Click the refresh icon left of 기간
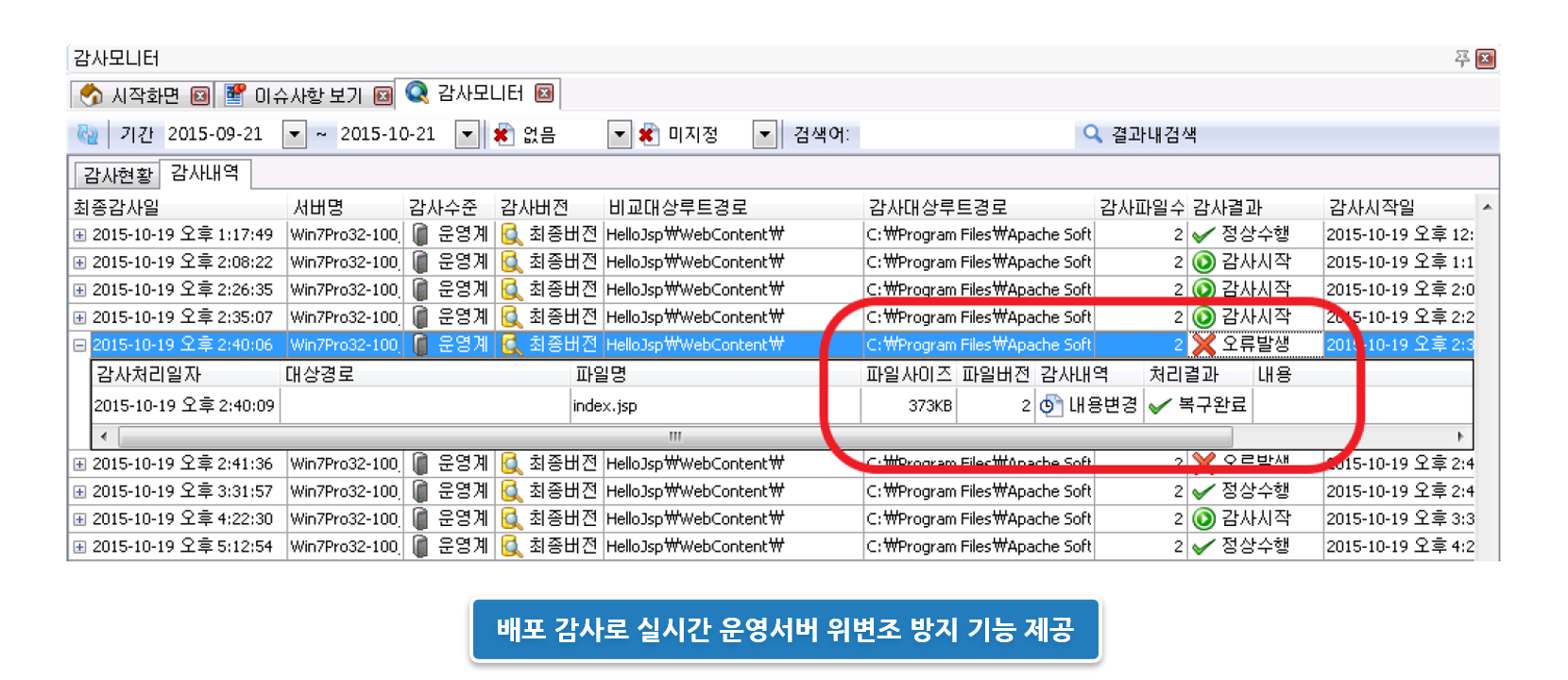 [x=87, y=135]
